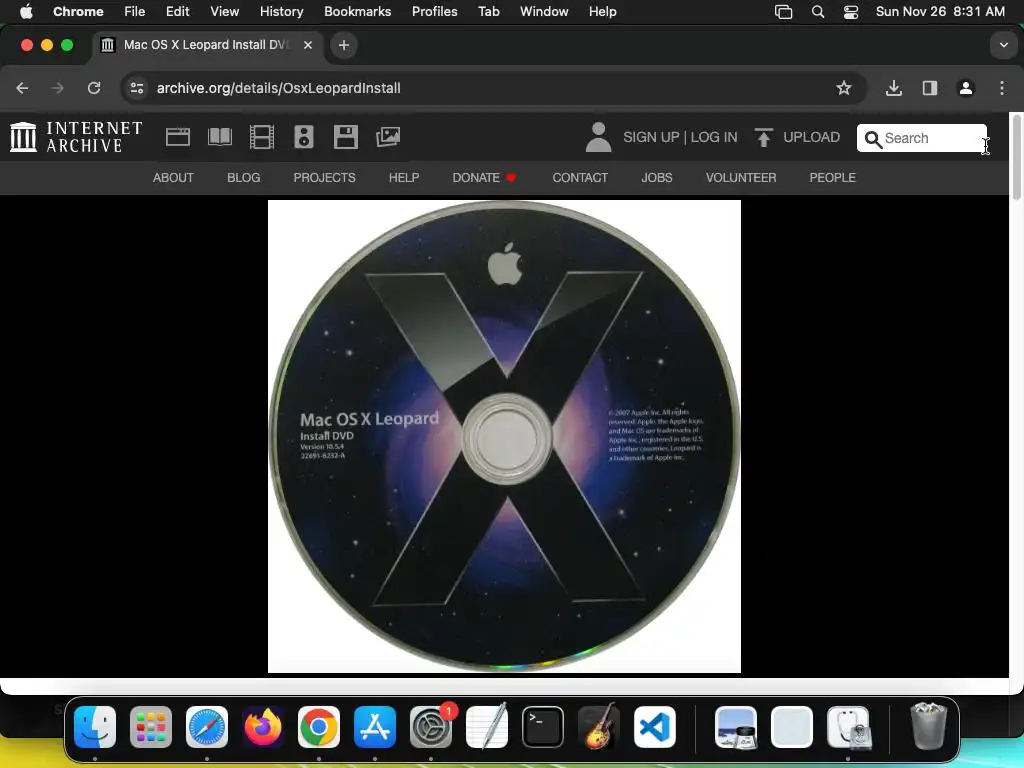
Task: Open the Texts book icon
Action: tap(219, 137)
